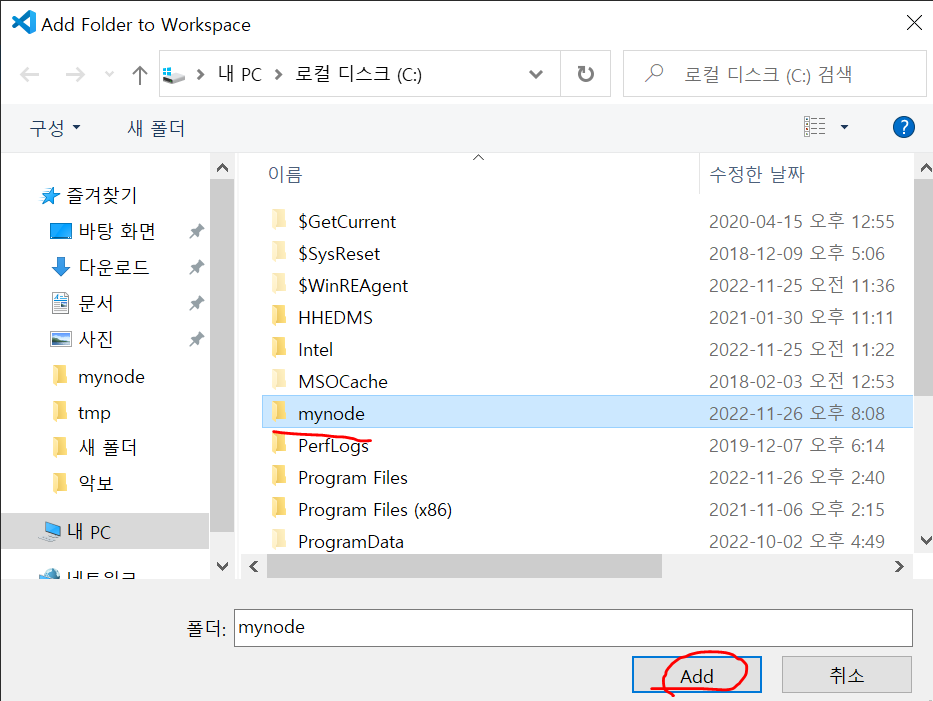
Task: Expand the address bar history dropdown
Action: click(536, 73)
